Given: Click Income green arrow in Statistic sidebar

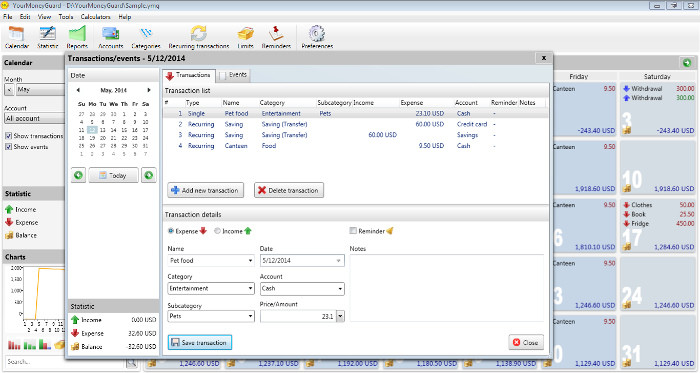Looking at the screenshot, I should pyautogui.click(x=9, y=209).
